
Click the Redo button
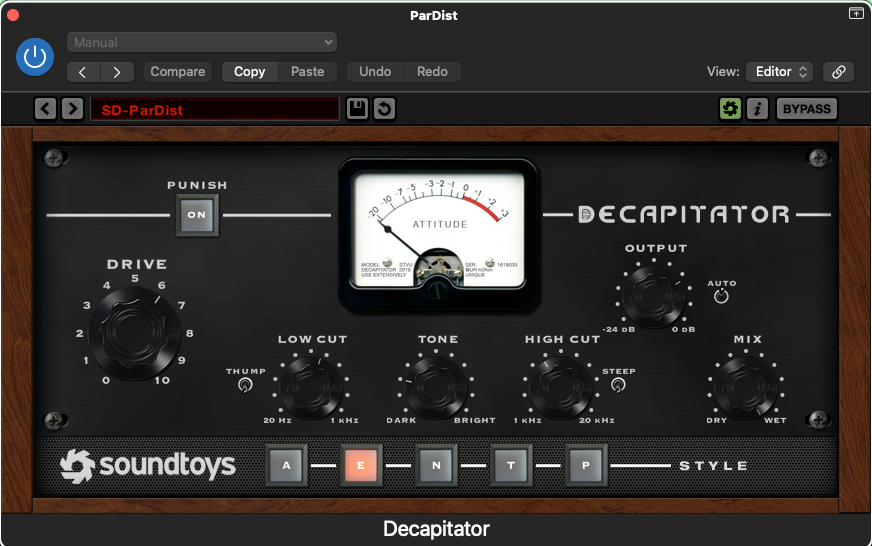pos(432,72)
